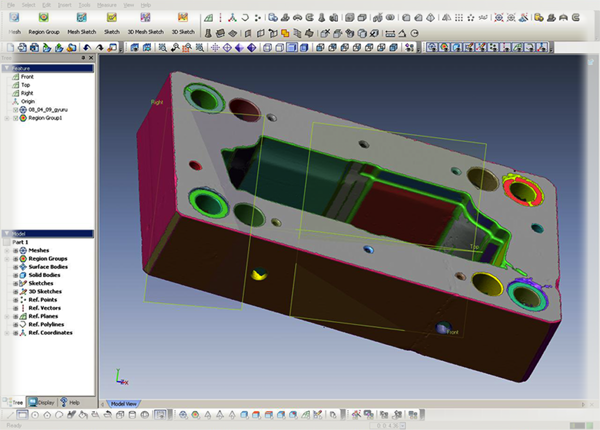Activate the Sketch mode icon
This screenshot has height=430, width=600.
pos(112,18)
